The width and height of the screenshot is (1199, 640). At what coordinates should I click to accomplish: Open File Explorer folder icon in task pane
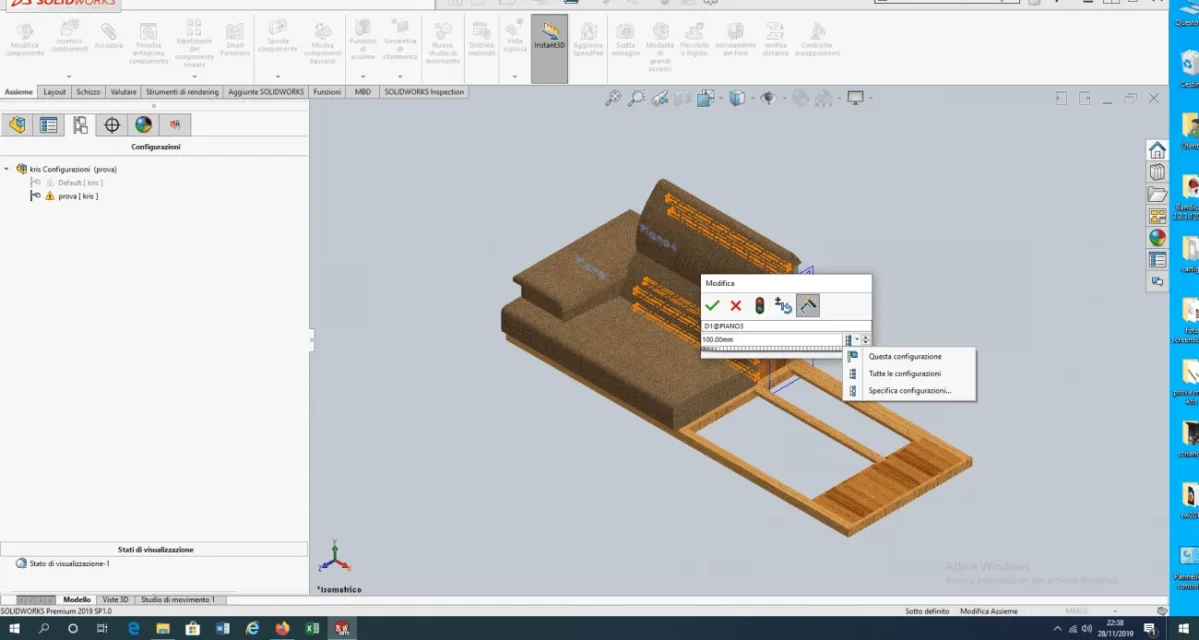(x=1157, y=194)
